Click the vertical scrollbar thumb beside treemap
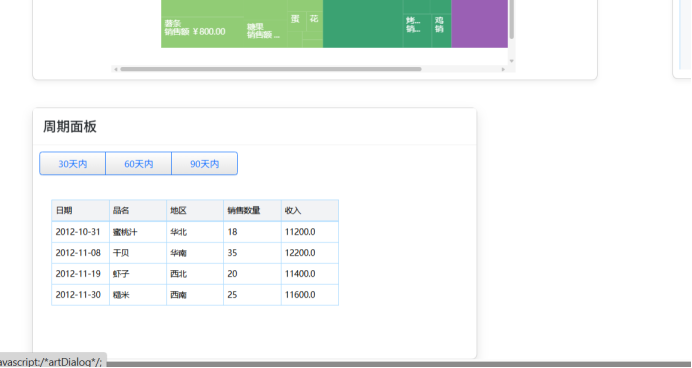The image size is (692, 368). 511,19
